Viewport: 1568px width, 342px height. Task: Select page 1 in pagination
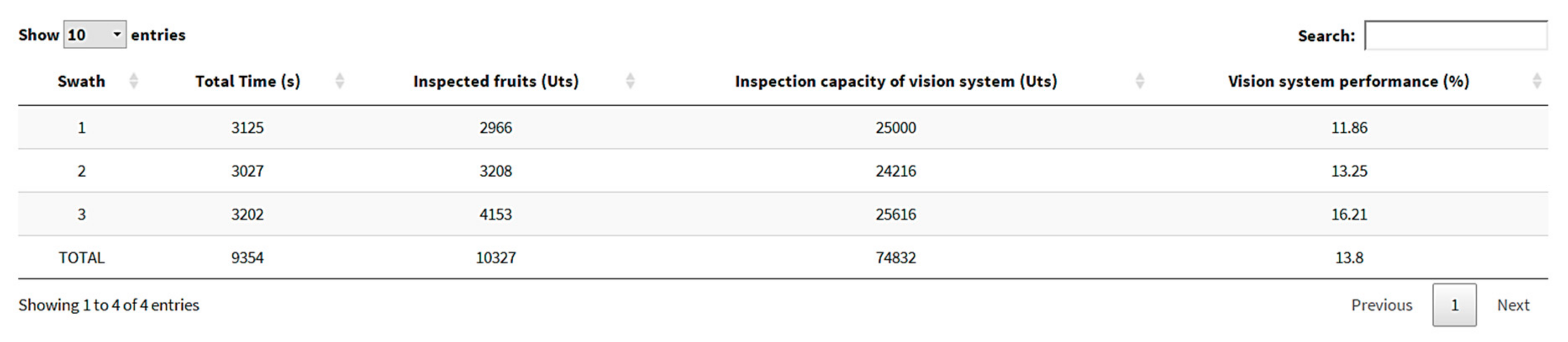1454,305
